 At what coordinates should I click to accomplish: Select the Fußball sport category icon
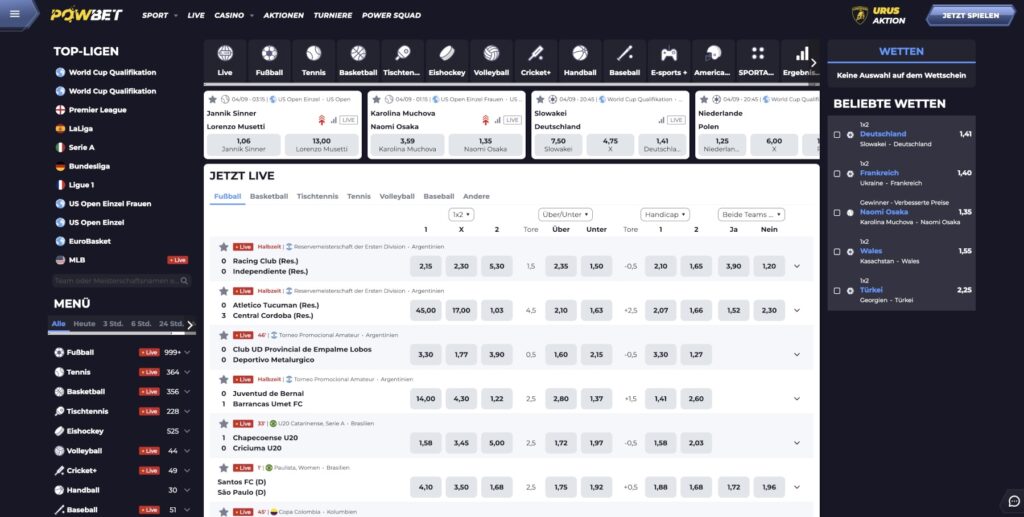tap(269, 59)
